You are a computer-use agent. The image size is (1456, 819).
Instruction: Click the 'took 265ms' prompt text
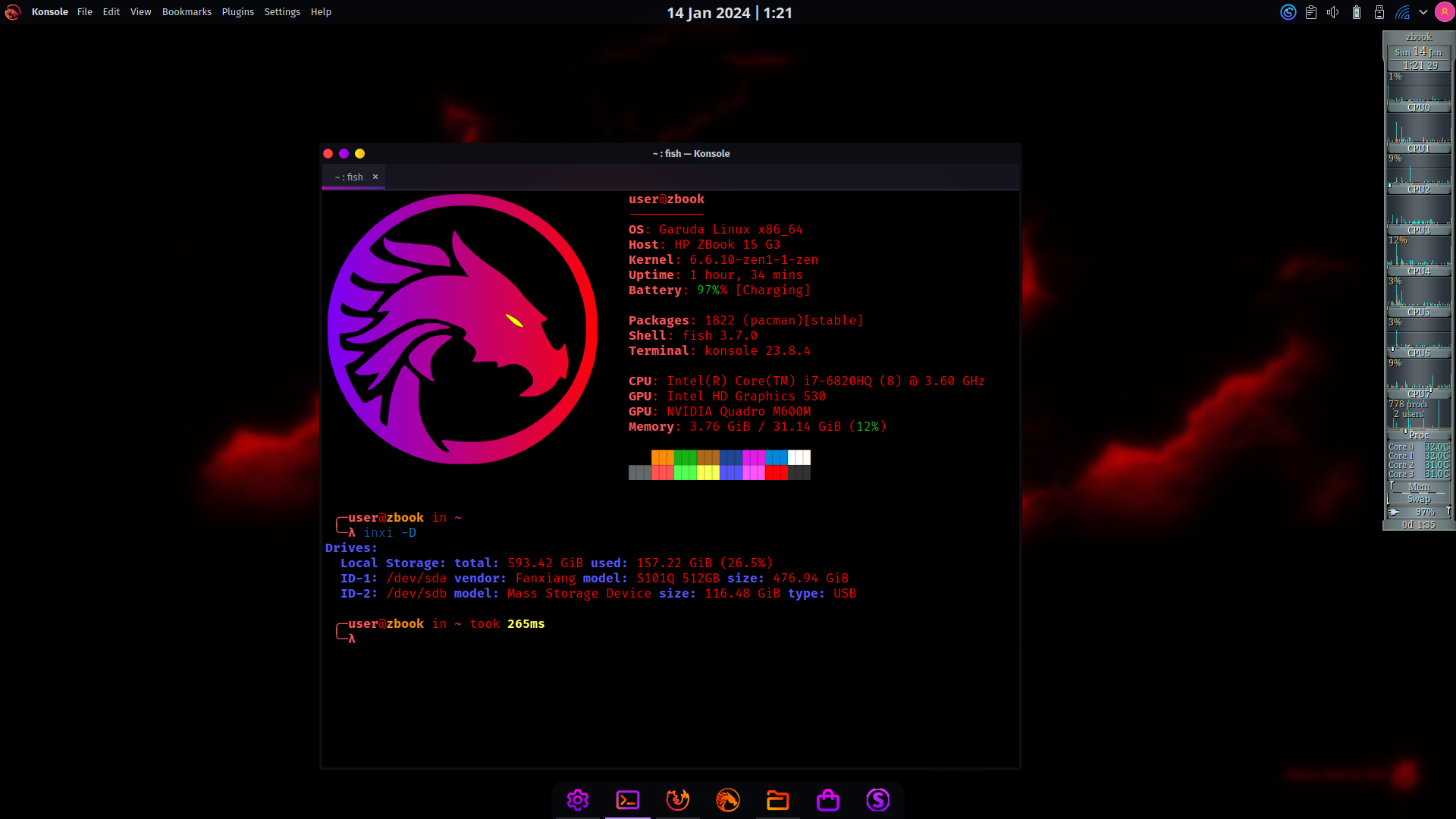(x=507, y=624)
